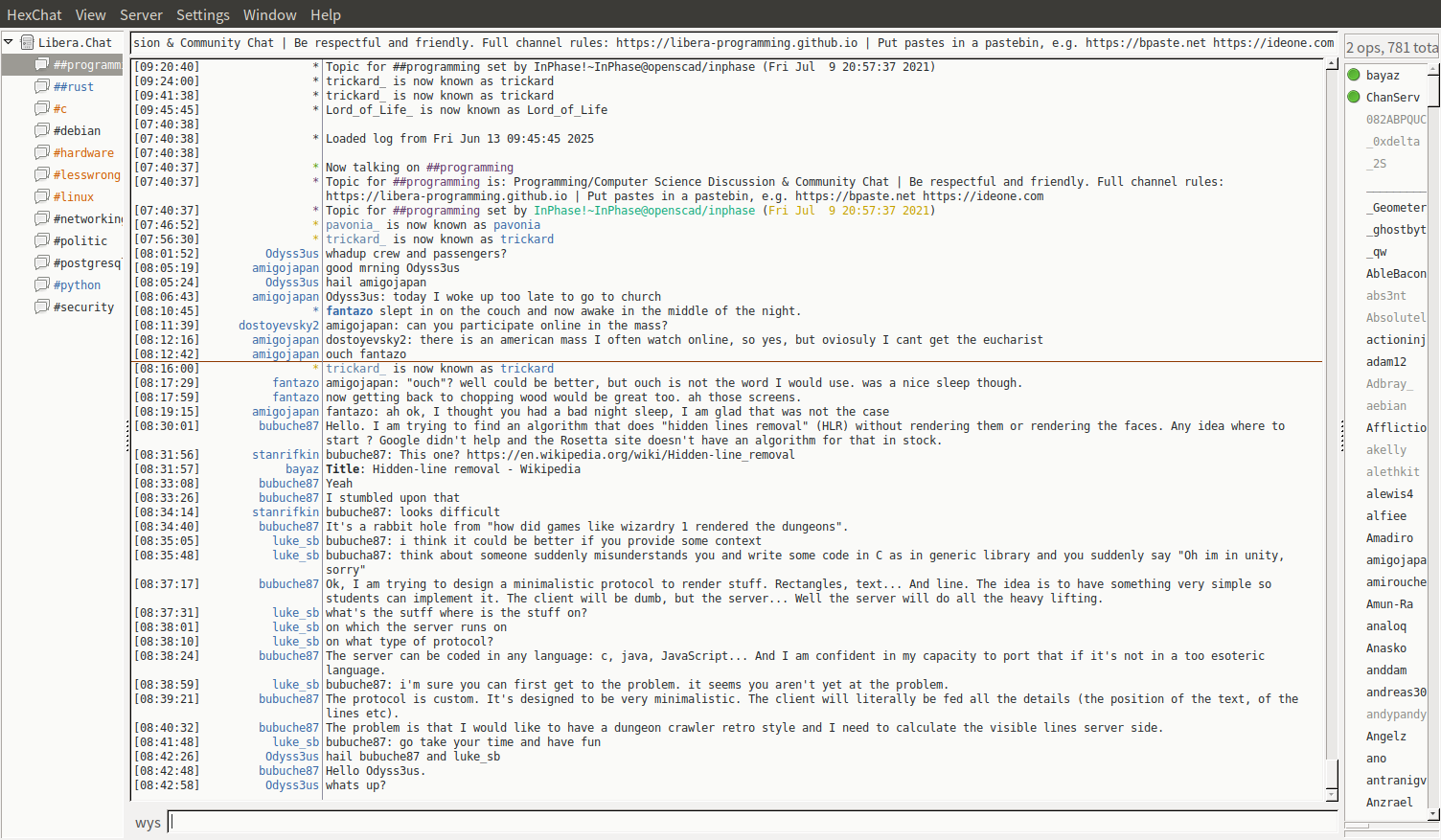Click ChanServ's green op status icon
The width and height of the screenshot is (1441, 840).
[1354, 97]
